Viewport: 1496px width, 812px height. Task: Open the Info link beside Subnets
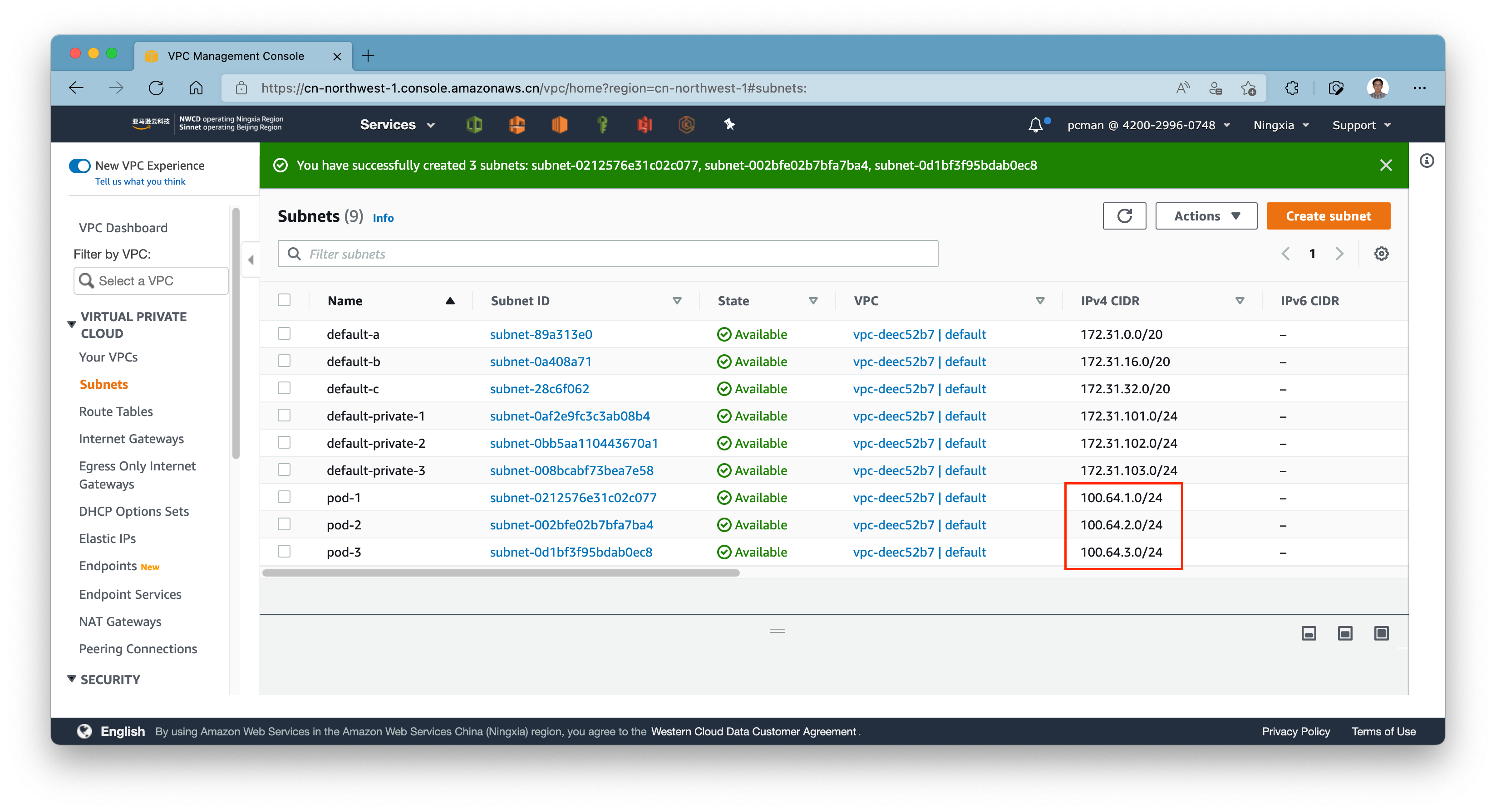point(383,218)
